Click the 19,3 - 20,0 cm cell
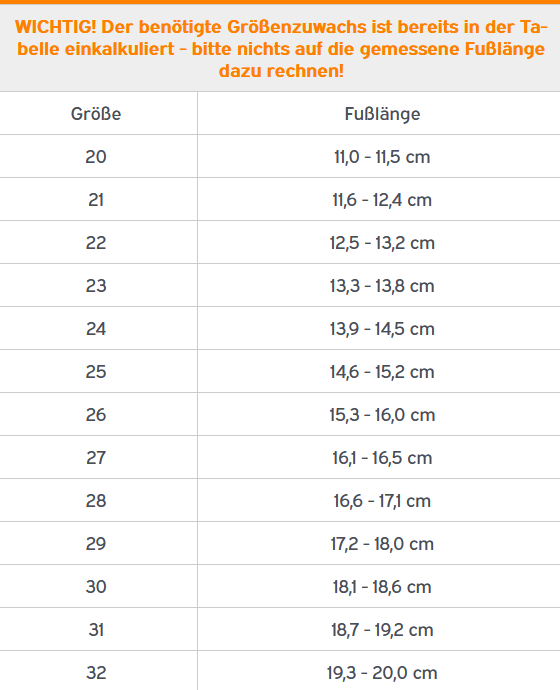Viewport: 560px width, 690px height. (x=382, y=673)
